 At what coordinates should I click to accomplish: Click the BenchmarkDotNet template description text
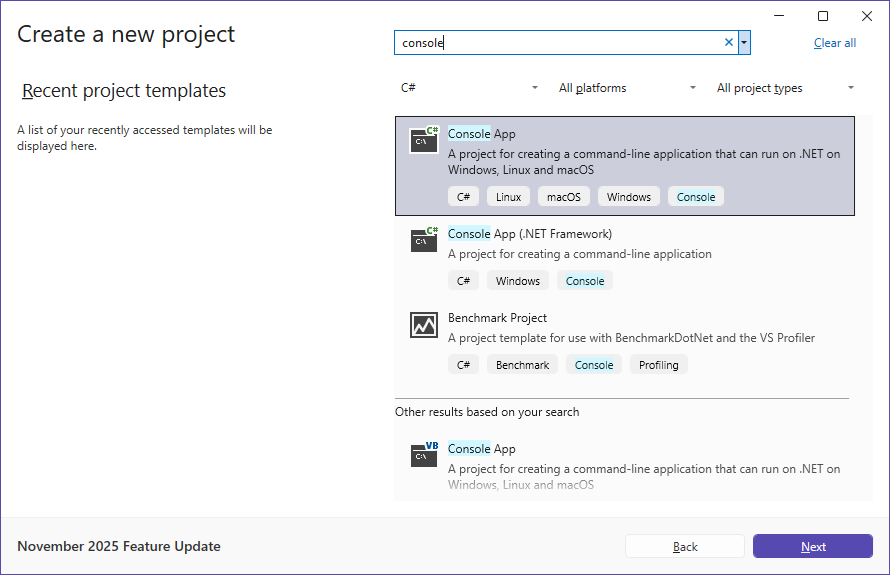[631, 338]
